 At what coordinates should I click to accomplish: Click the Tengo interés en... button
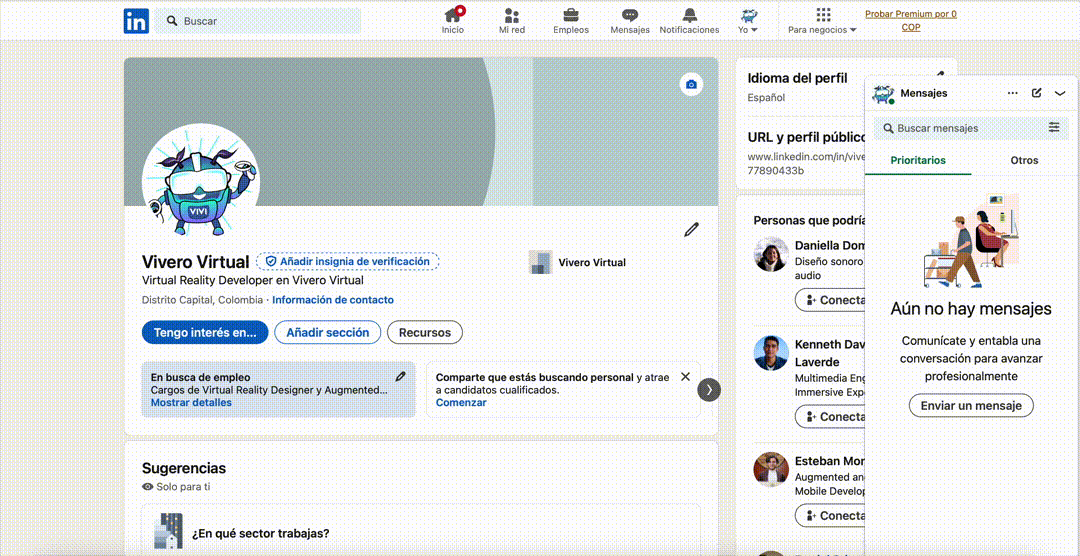[205, 332]
